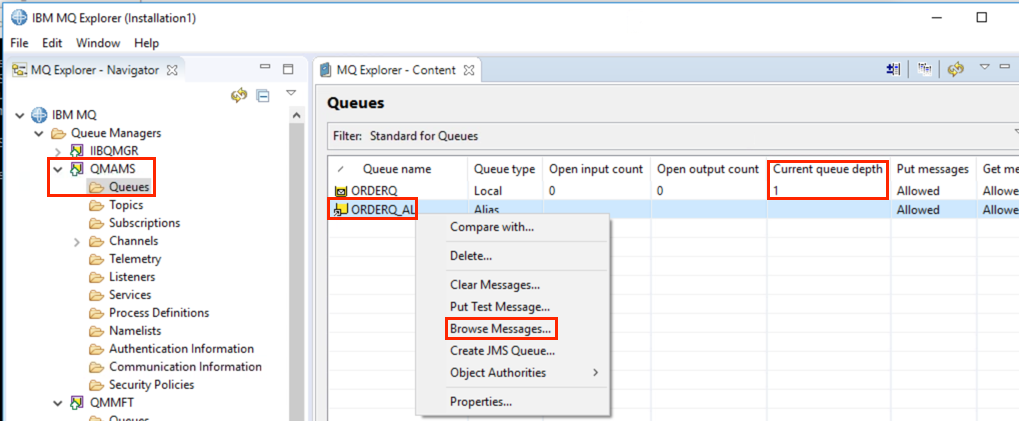
Task: Open the Navigator view menu triangle
Action: coord(291,93)
